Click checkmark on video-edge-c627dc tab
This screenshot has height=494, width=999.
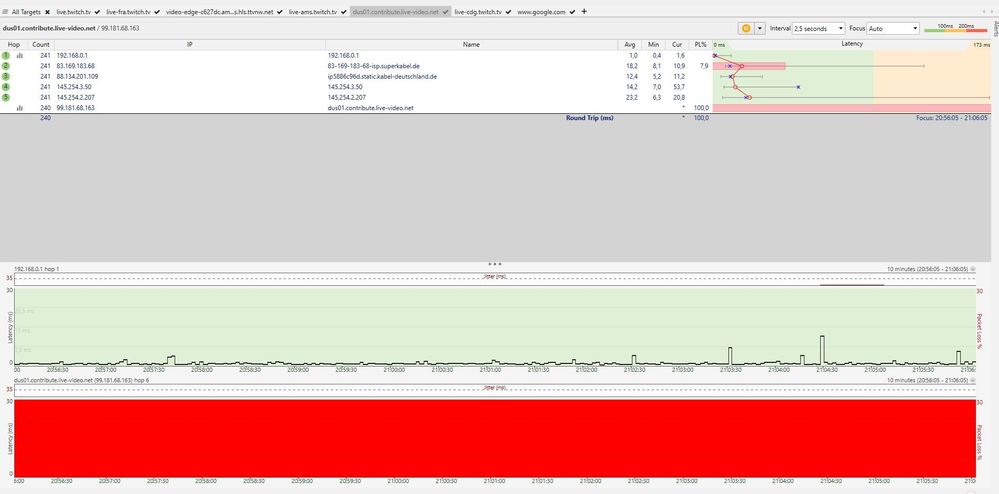pyautogui.click(x=279, y=11)
